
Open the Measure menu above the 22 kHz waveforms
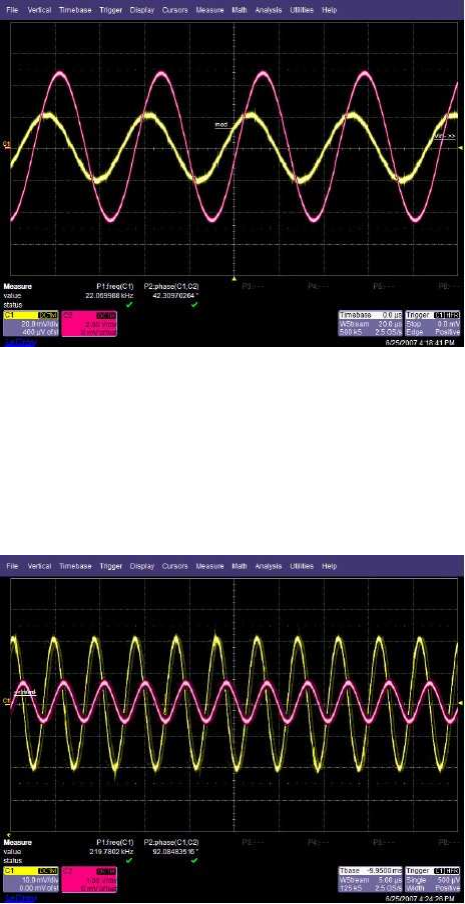(209, 10)
